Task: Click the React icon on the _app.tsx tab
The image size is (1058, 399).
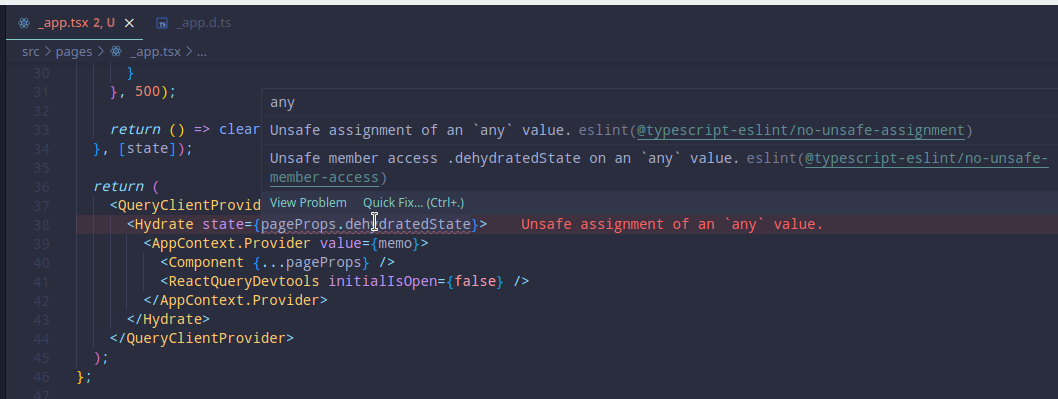Action: coord(24,23)
